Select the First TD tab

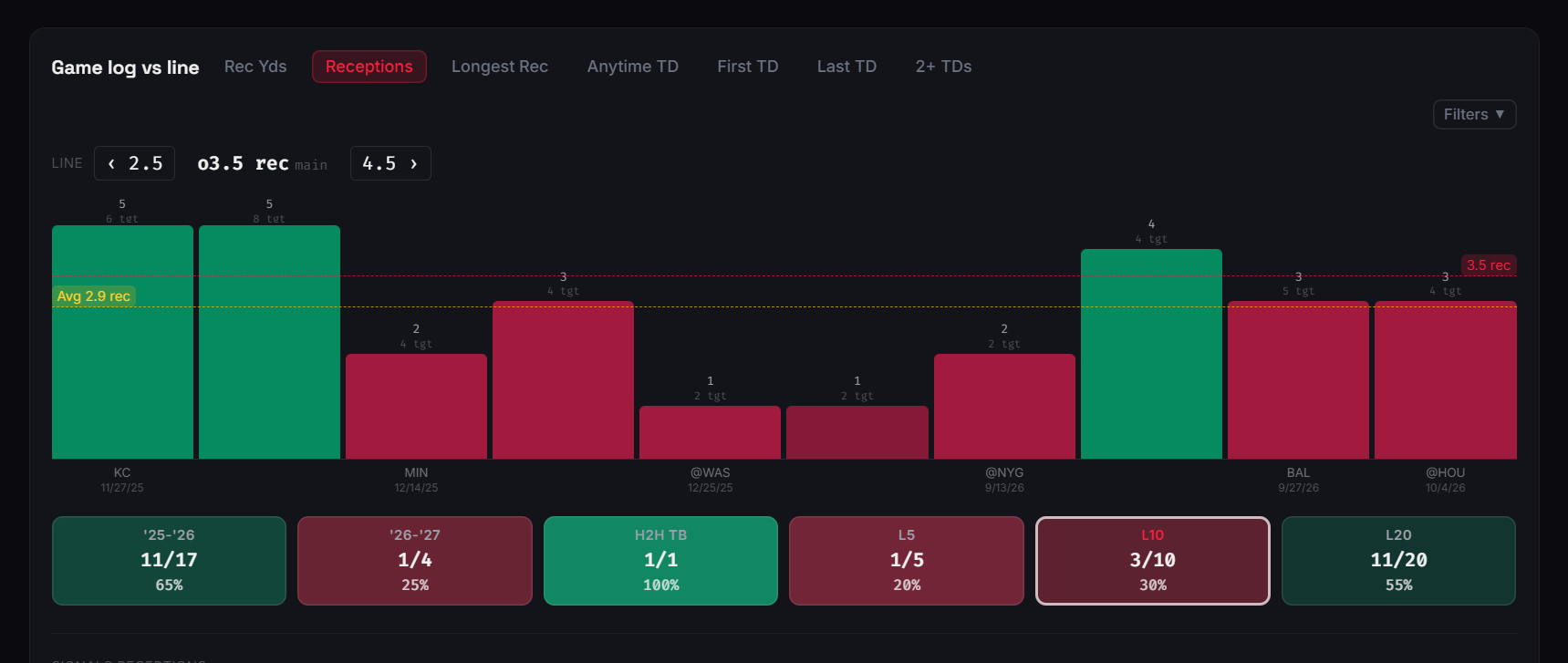pyautogui.click(x=748, y=67)
